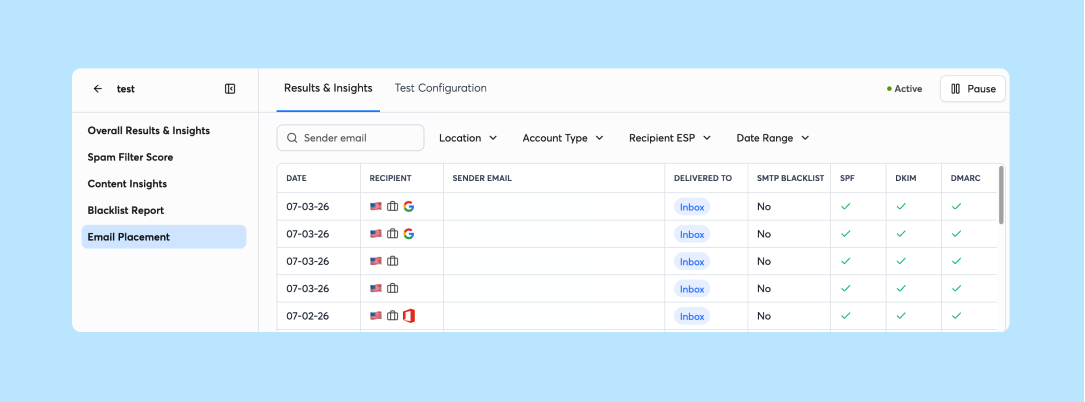Click the SPF checkmark in the 07-02-26 row
1085x402 pixels.
tap(846, 316)
